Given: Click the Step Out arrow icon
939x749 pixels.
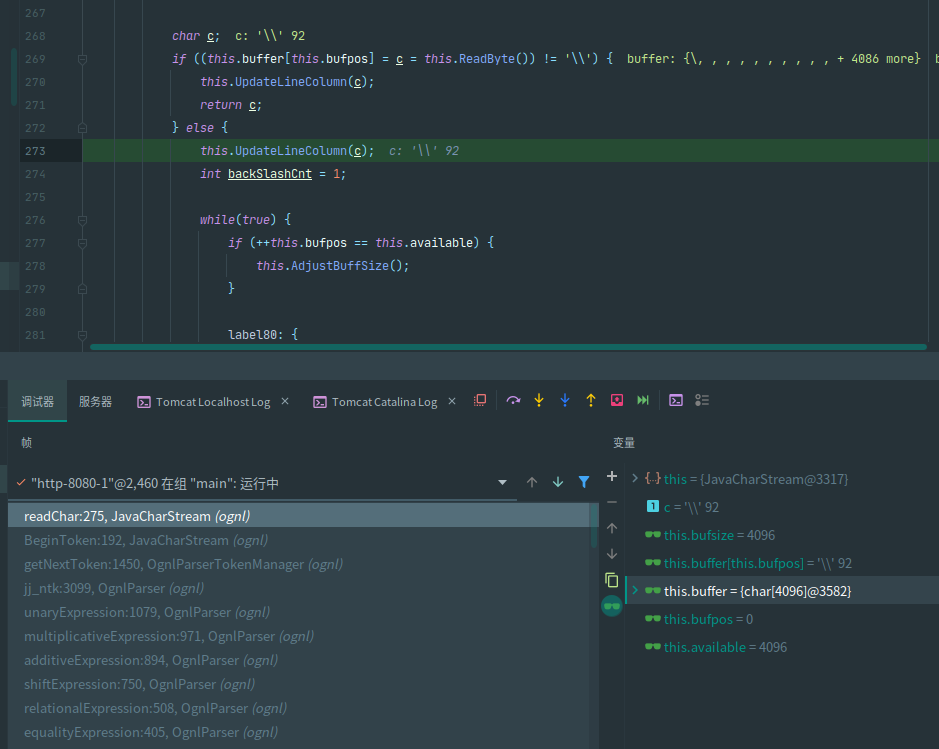Looking at the screenshot, I should (591, 400).
